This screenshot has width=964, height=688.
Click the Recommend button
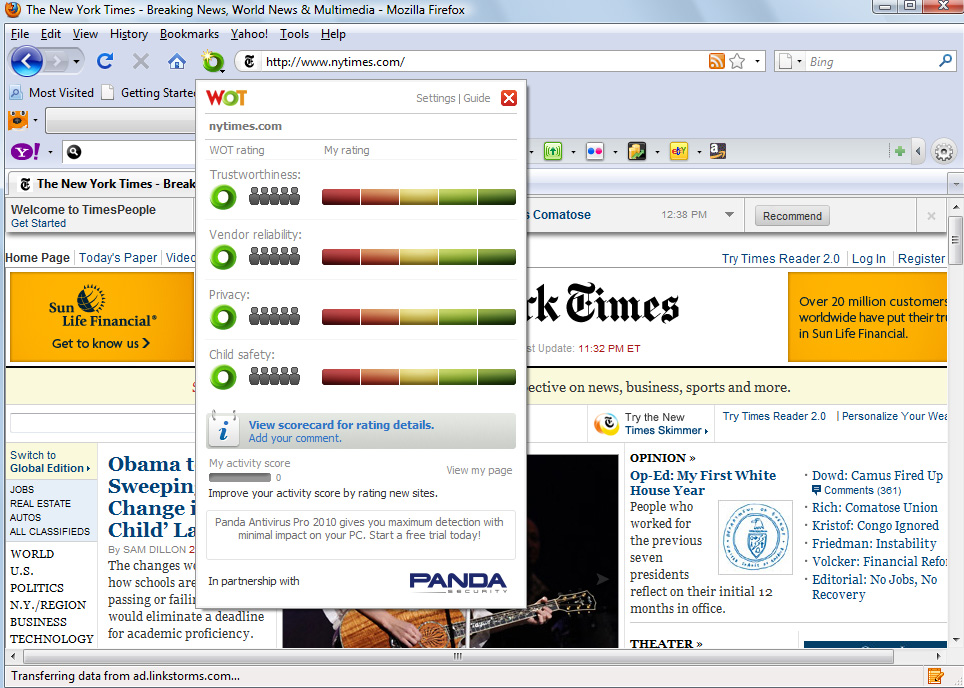coord(792,216)
